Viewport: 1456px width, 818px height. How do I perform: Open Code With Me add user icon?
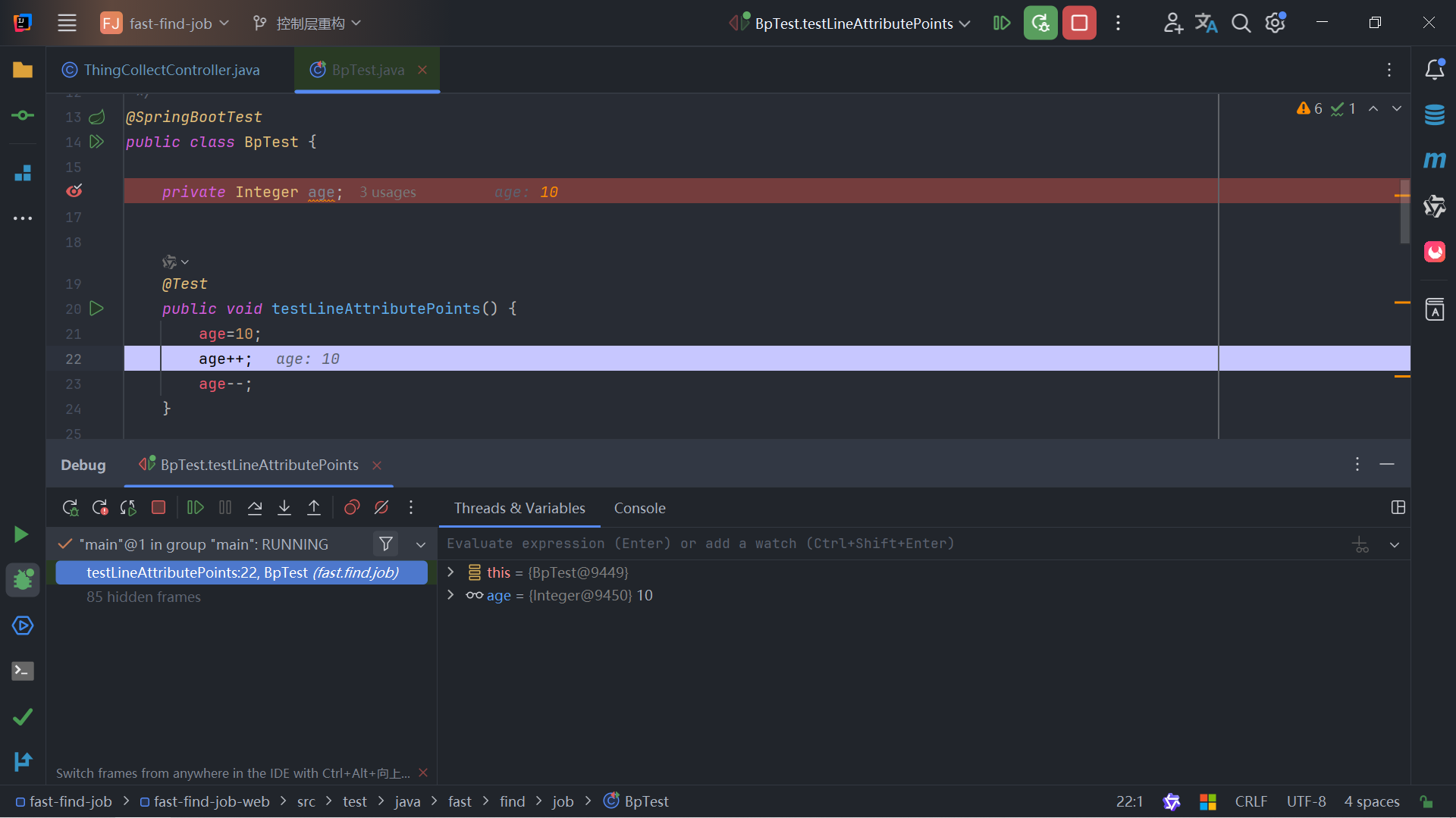(1173, 24)
